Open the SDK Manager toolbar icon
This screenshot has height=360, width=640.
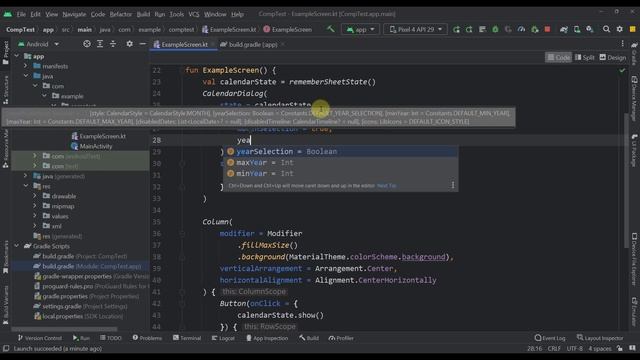tap(590, 29)
